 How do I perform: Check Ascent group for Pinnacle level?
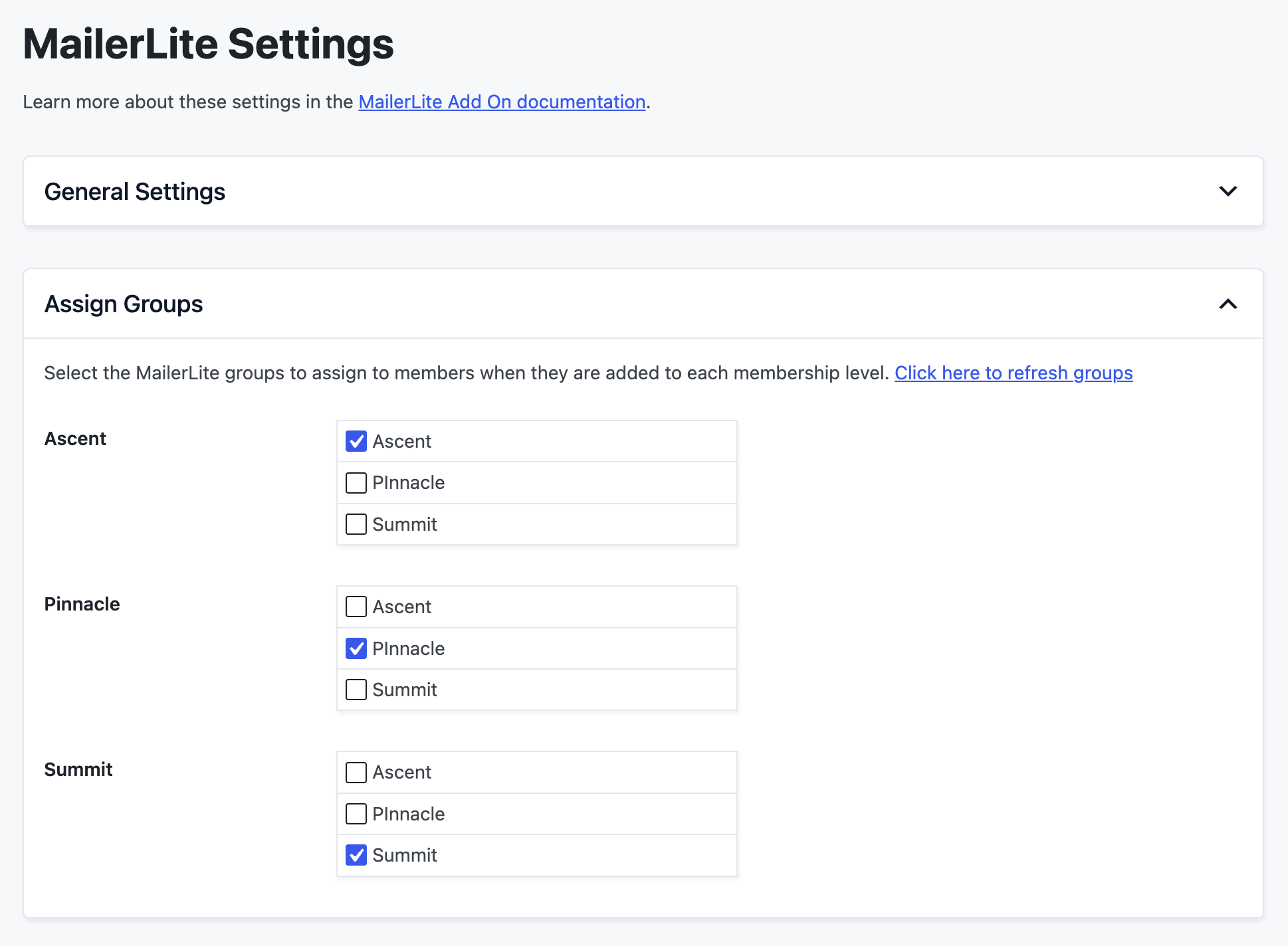tap(356, 607)
